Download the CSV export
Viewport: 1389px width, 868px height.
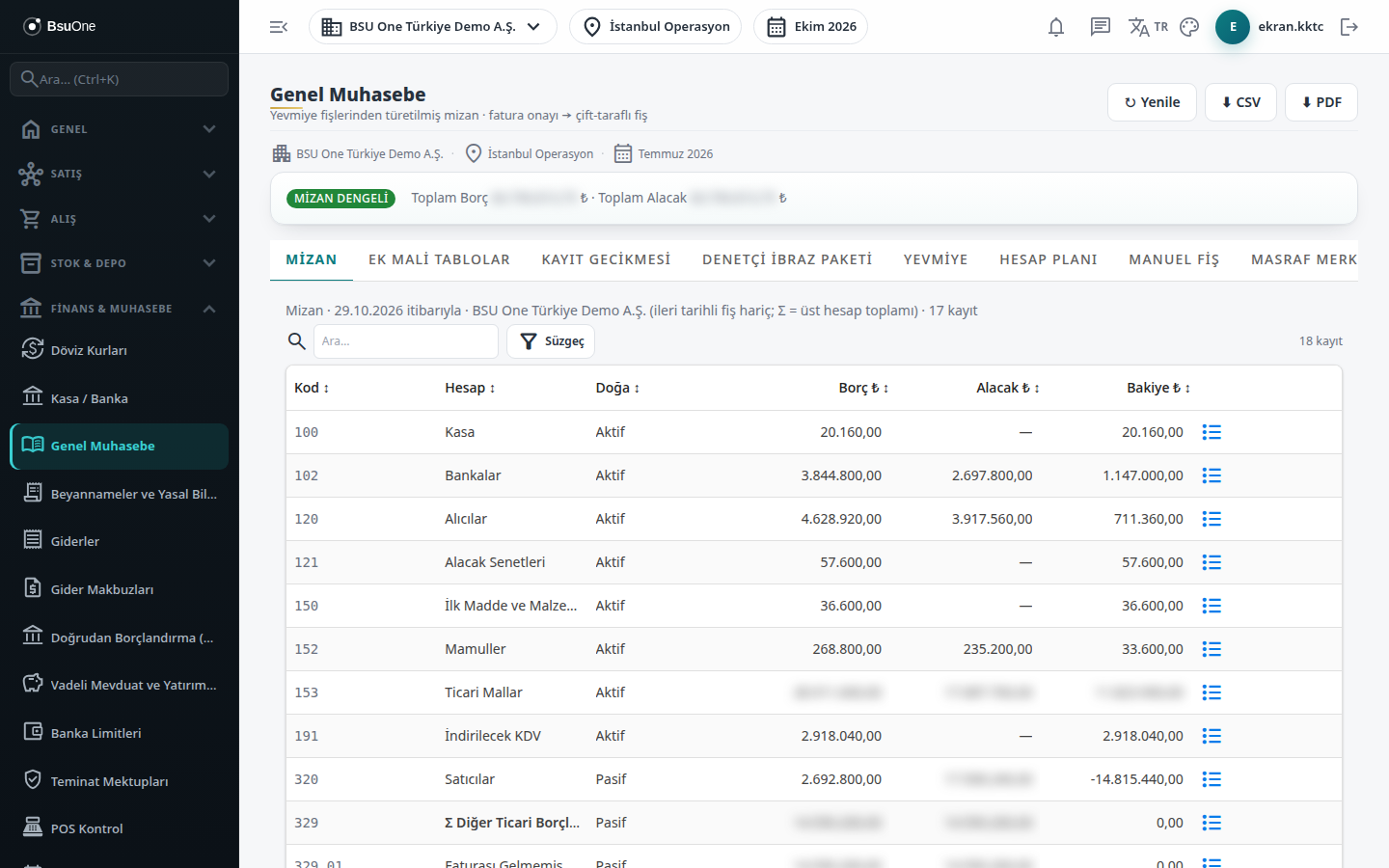point(1240,102)
